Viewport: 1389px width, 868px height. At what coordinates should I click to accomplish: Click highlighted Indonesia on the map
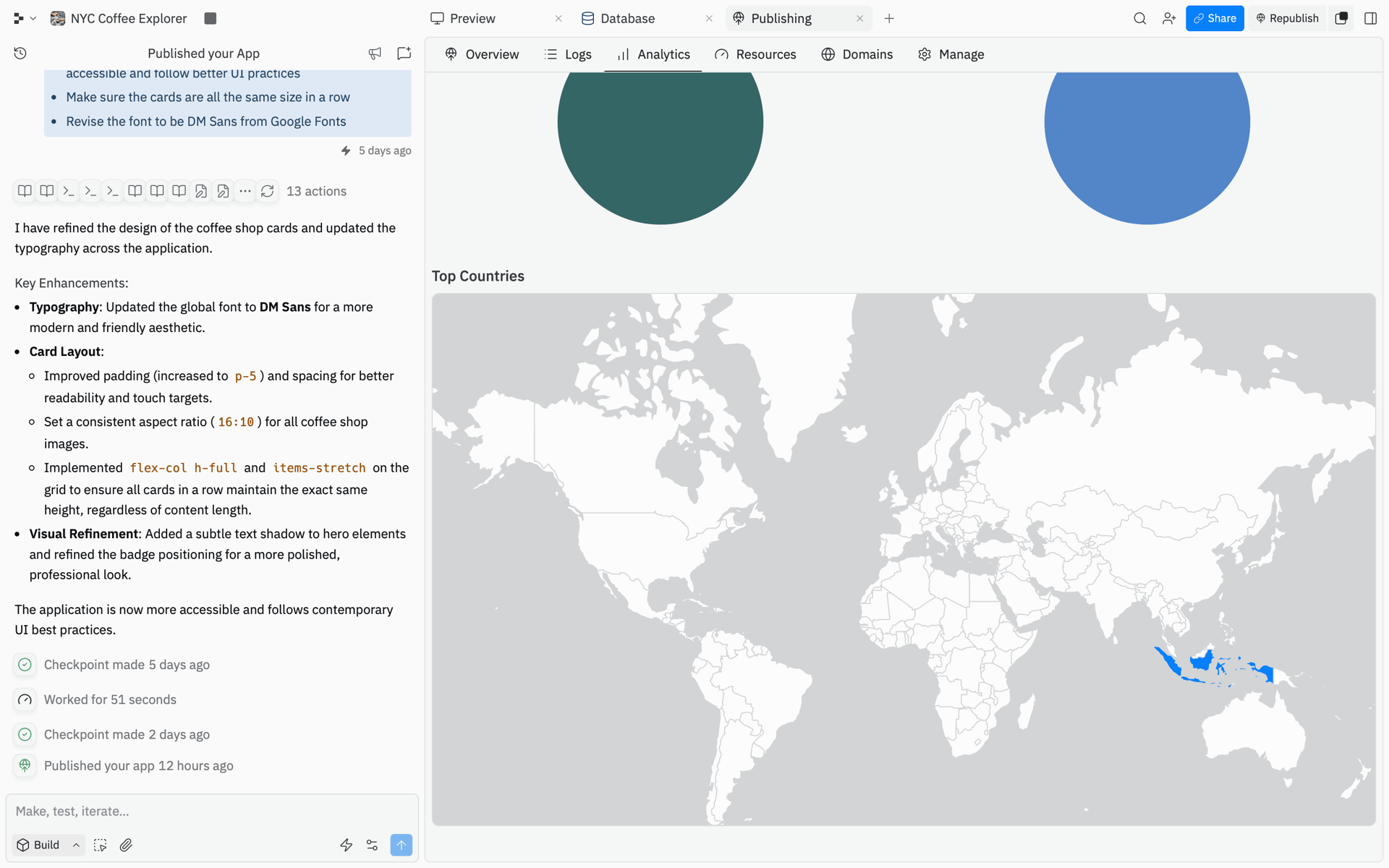click(x=1202, y=661)
